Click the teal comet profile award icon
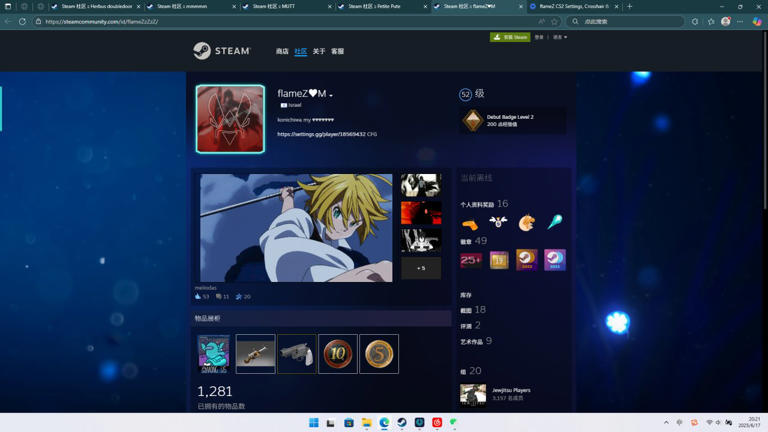768x432 pixels. tap(554, 223)
